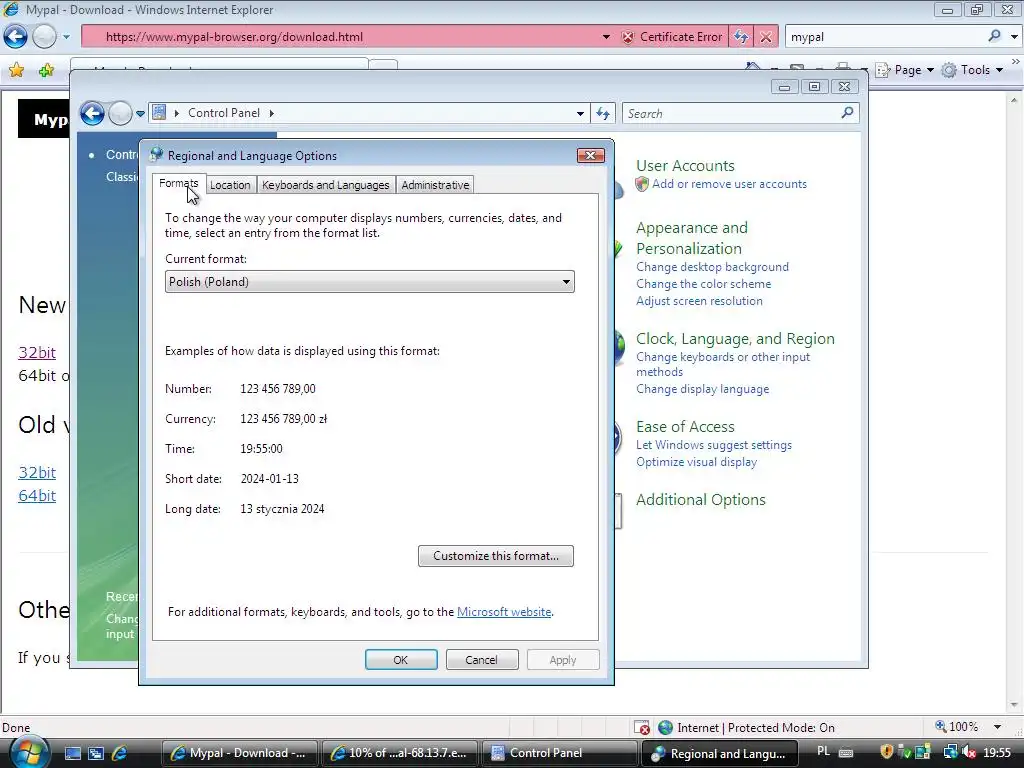Click the Internet Explorer back button

(16, 37)
